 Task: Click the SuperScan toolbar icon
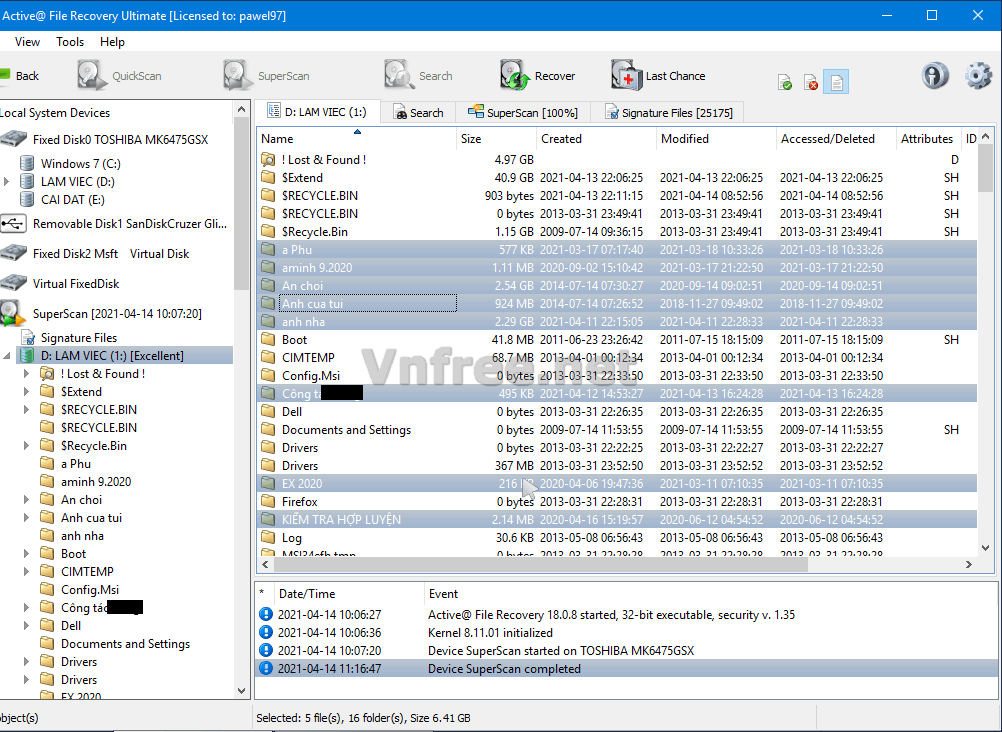238,76
